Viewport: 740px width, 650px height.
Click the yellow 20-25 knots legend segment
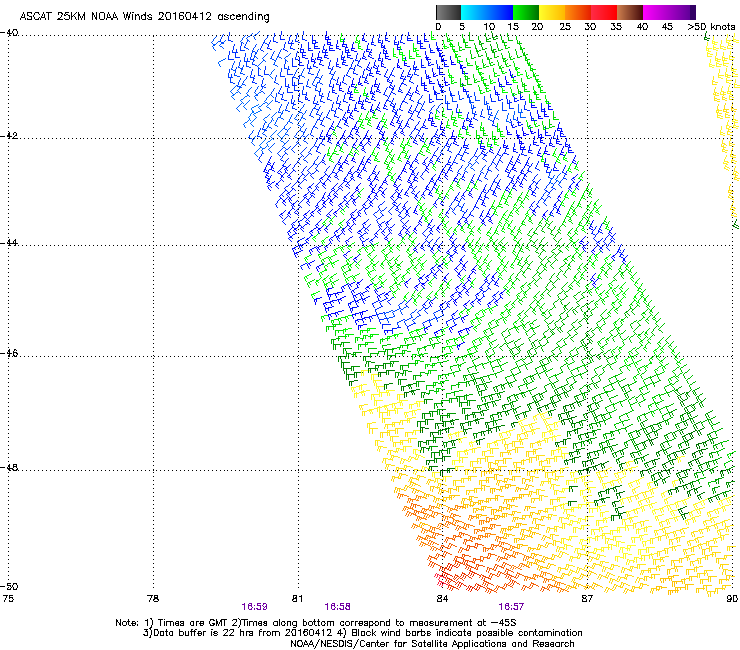pyautogui.click(x=552, y=12)
